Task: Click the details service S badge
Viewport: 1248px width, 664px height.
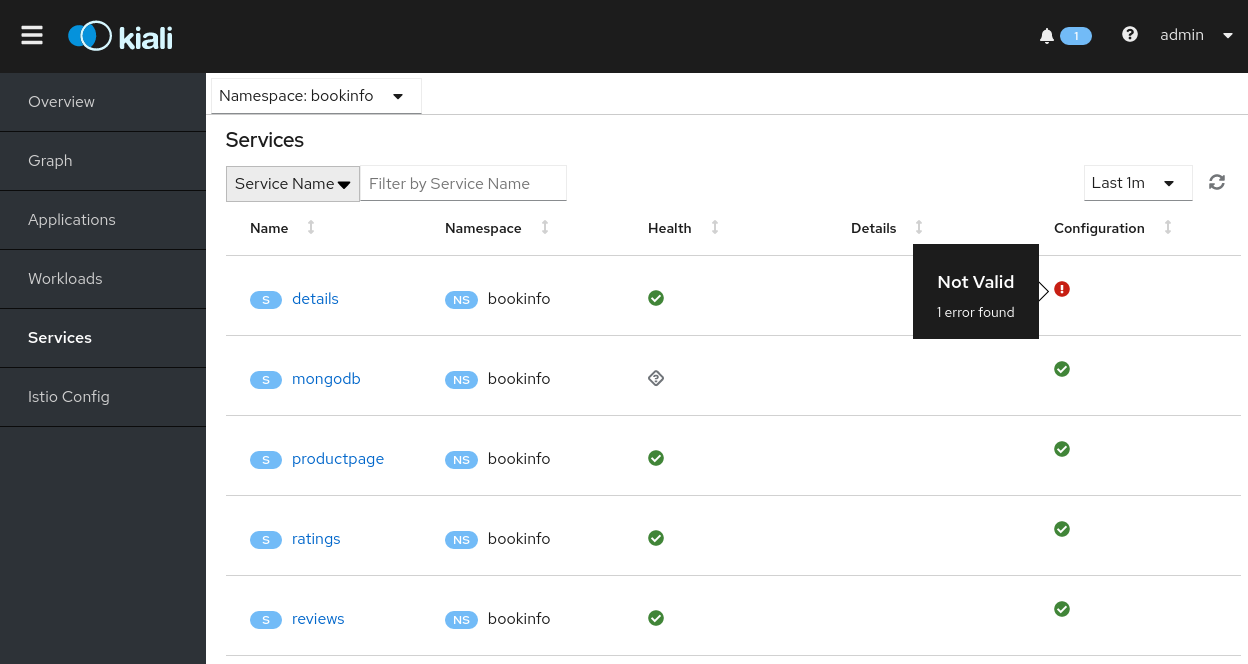Action: pos(266,299)
